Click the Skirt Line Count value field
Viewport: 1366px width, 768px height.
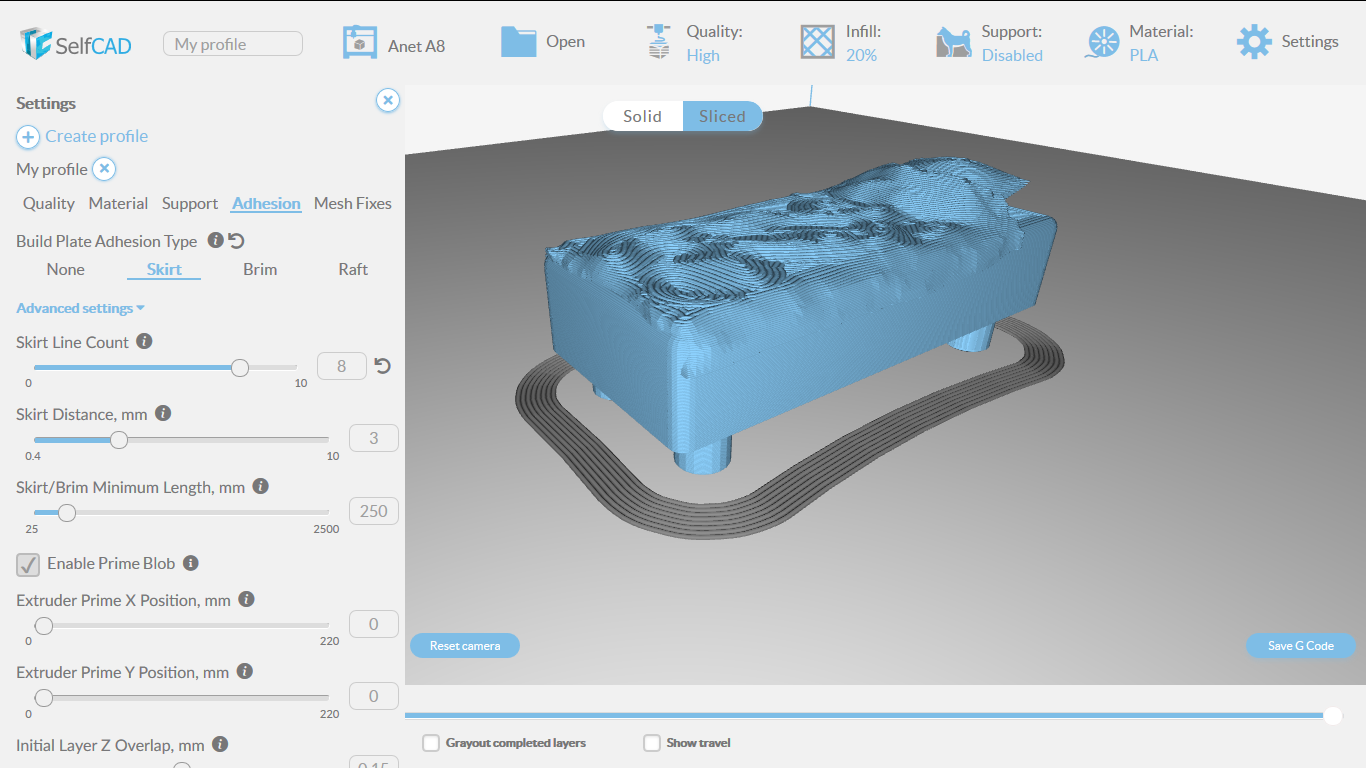click(x=342, y=366)
